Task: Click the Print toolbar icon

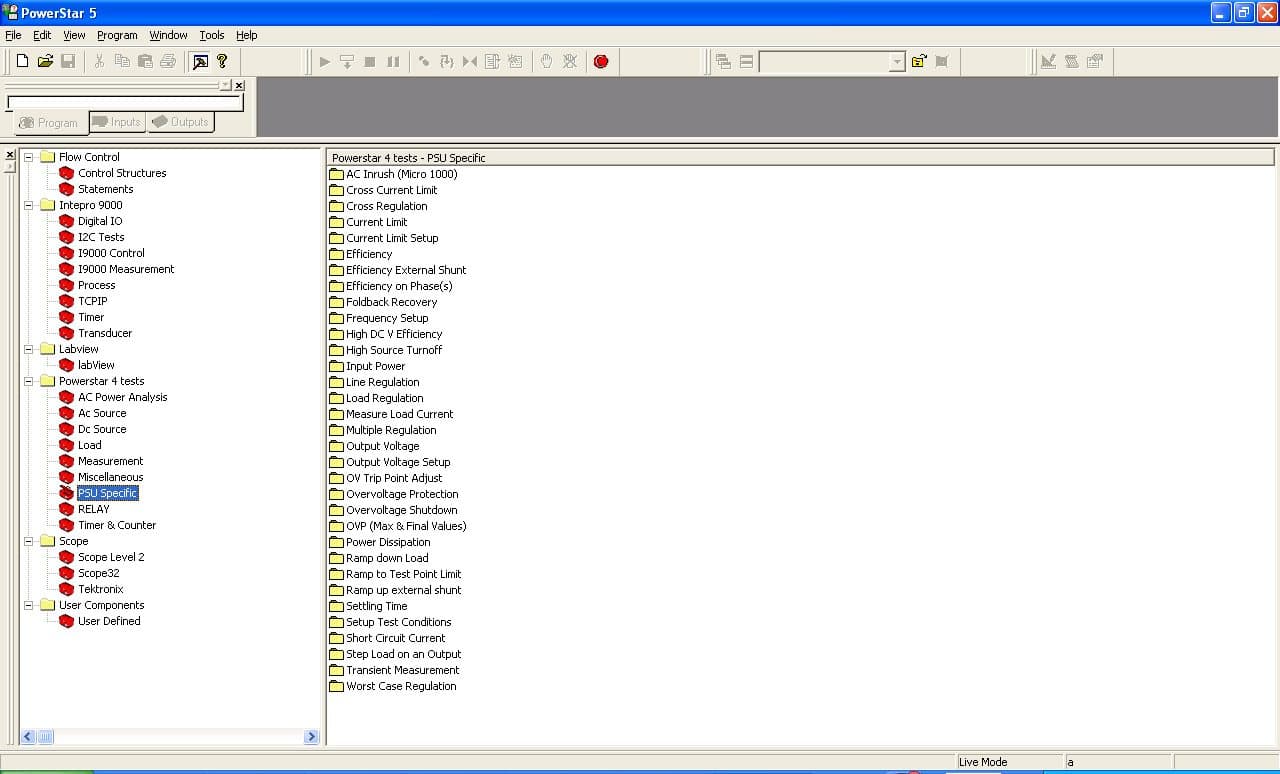Action: tap(168, 61)
